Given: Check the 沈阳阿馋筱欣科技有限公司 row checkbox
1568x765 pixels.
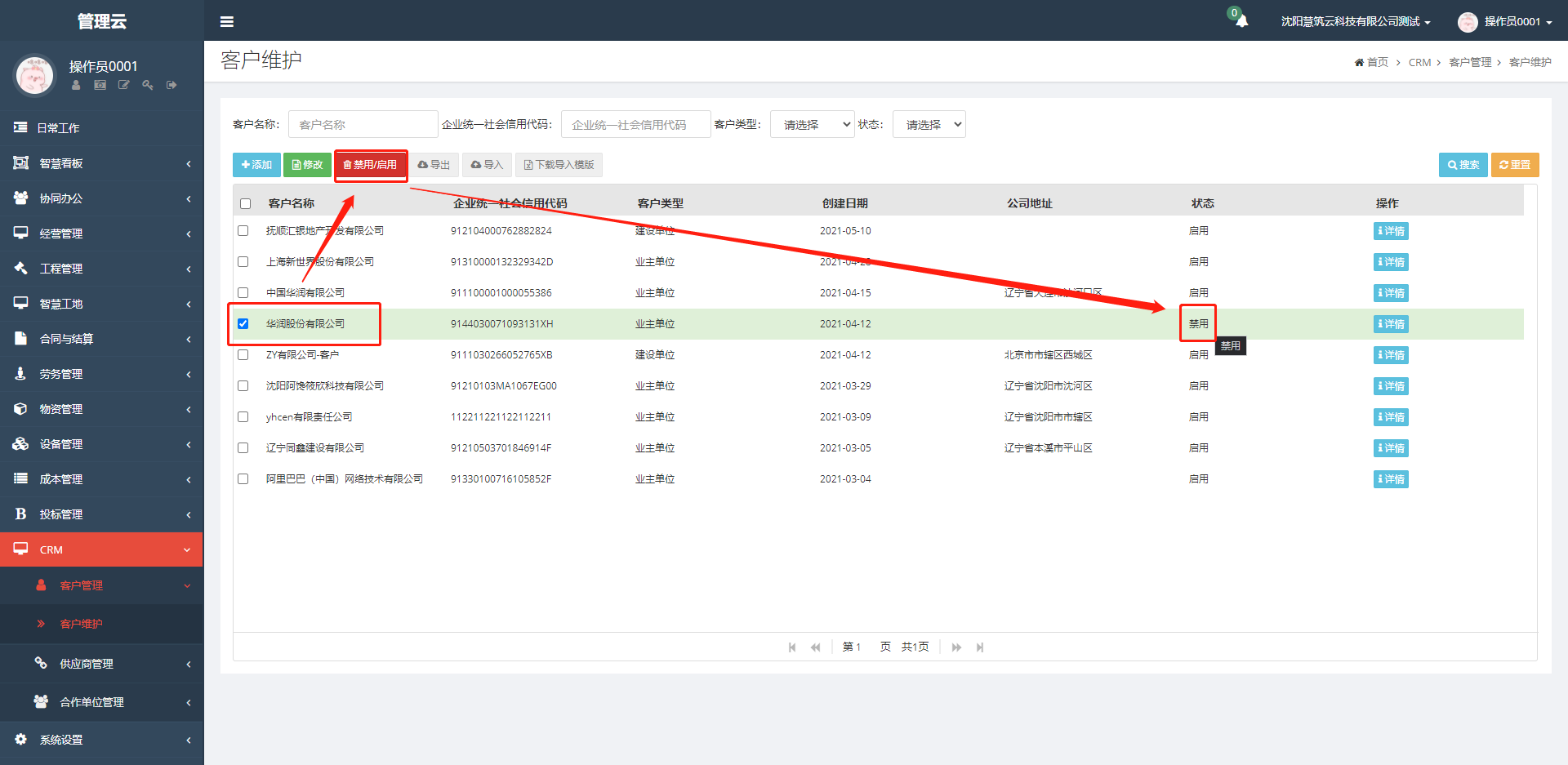Looking at the screenshot, I should pos(243,386).
